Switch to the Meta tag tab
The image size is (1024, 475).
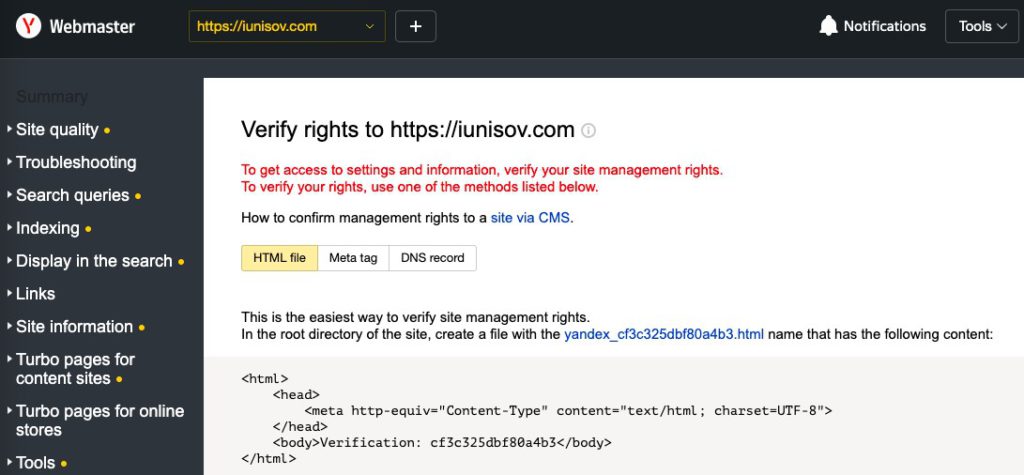353,258
